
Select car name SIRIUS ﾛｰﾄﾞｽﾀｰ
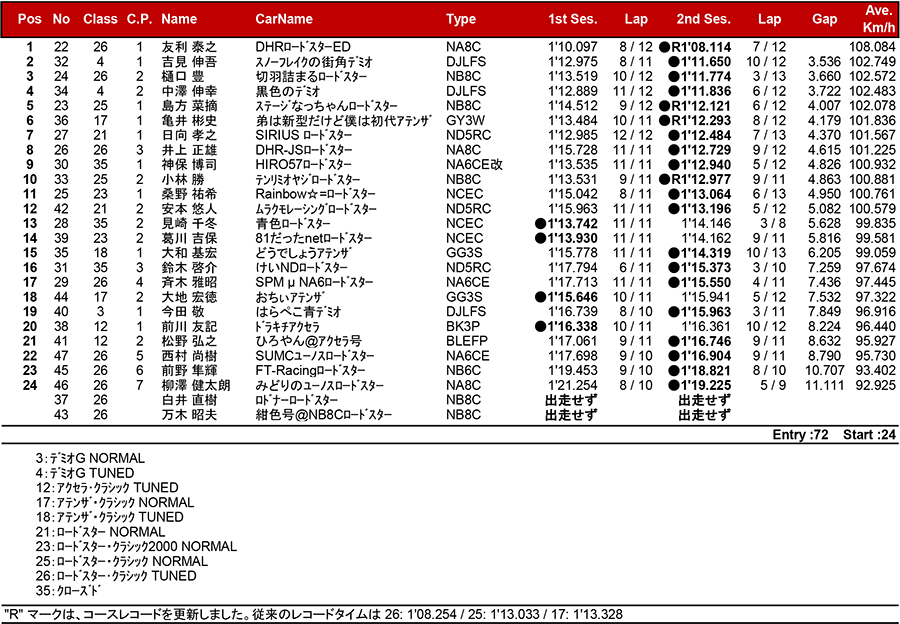click(x=304, y=135)
